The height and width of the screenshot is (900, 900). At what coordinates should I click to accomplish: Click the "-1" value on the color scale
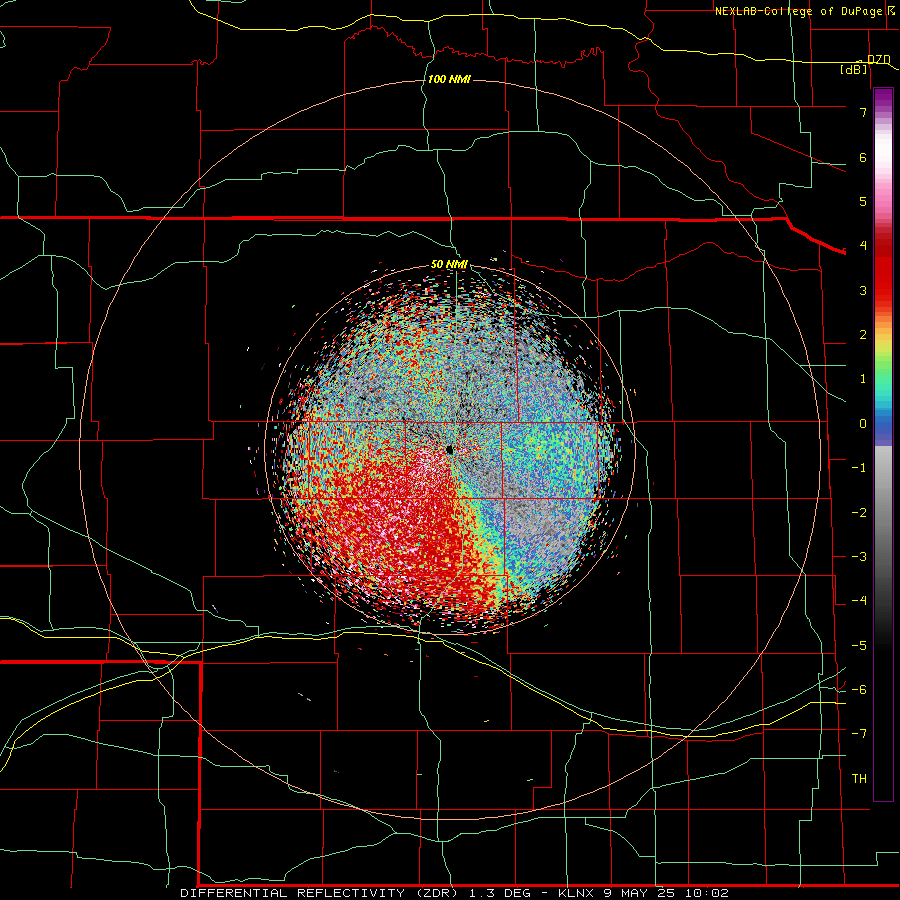[x=859, y=468]
